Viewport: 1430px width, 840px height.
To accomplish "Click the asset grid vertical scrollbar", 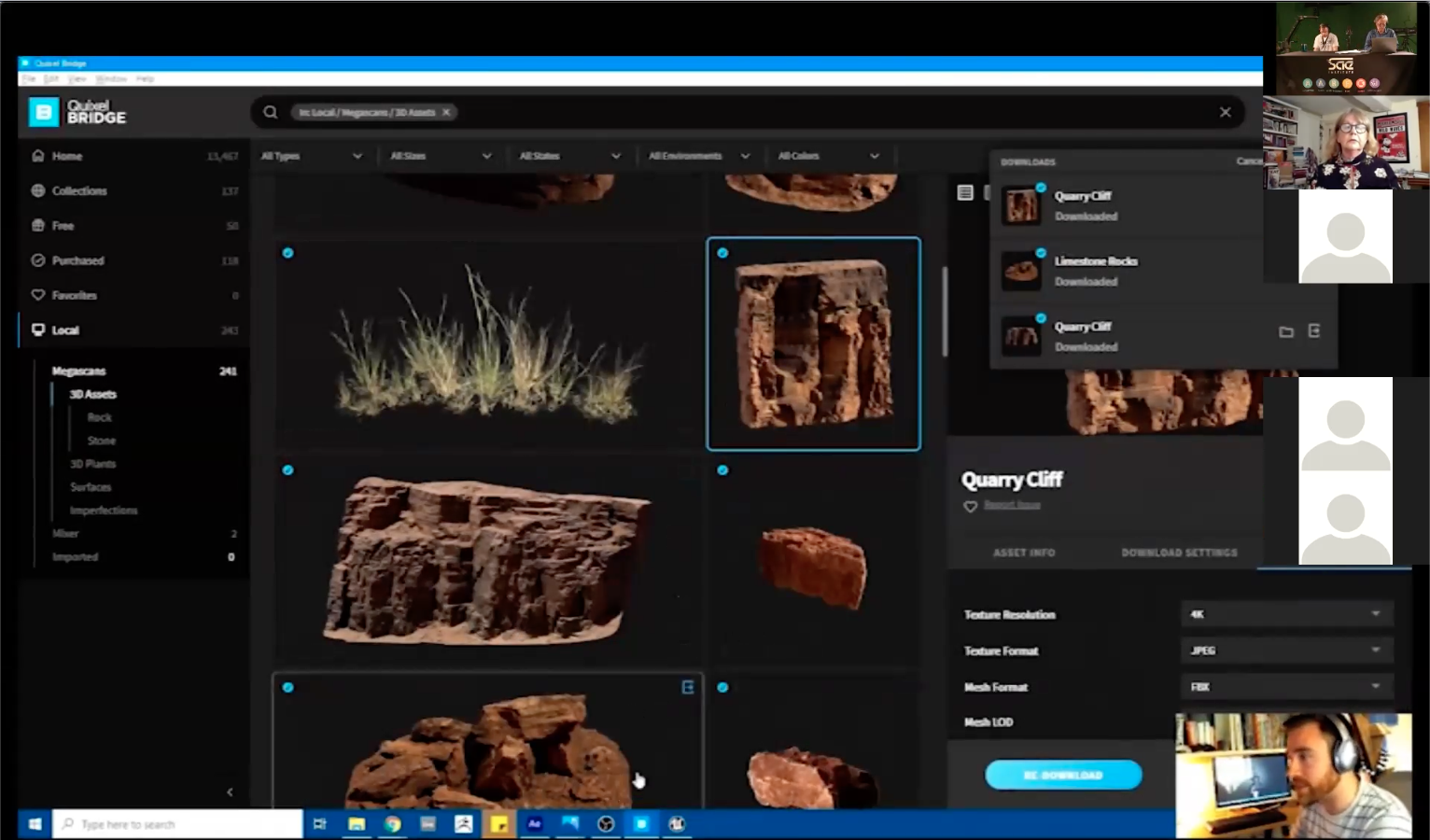I will point(945,311).
